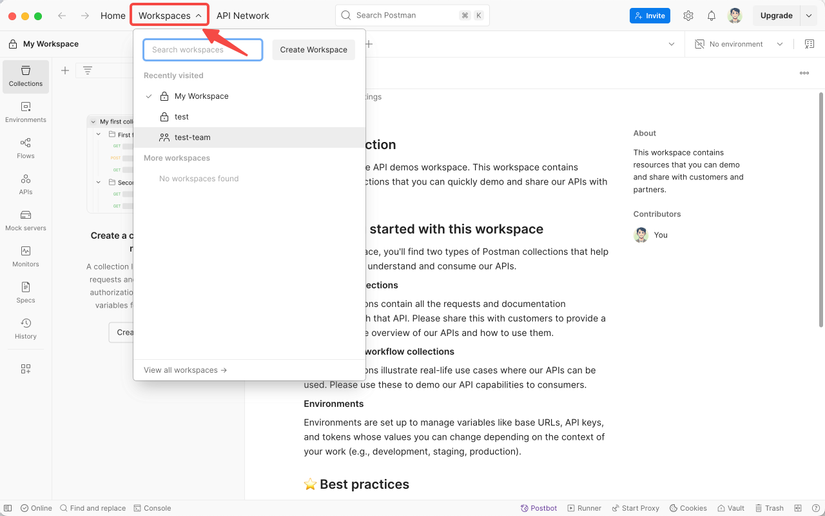
Task: Open the Mock servers sidebar panel
Action: (x=25, y=221)
